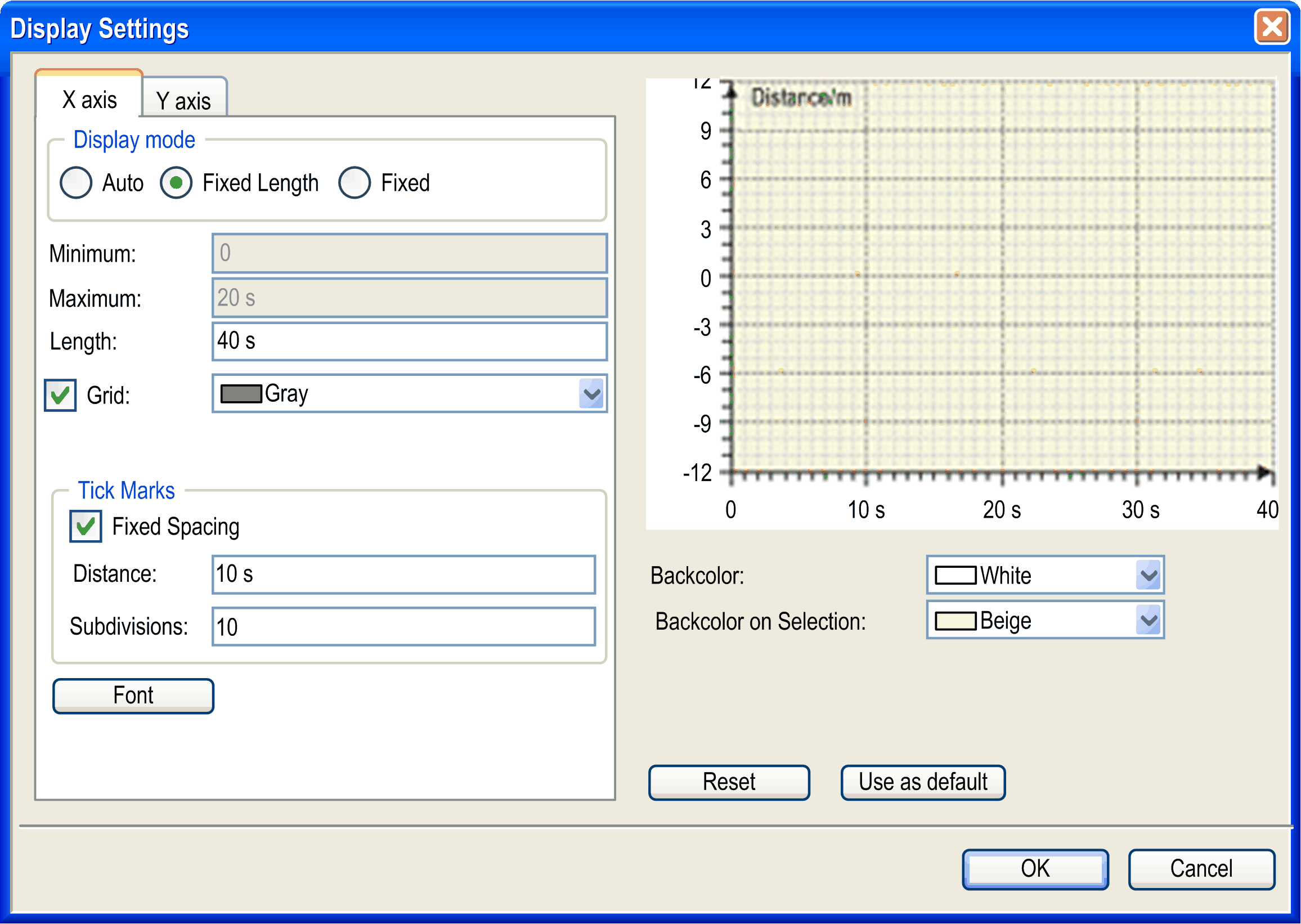The width and height of the screenshot is (1301, 924).
Task: Click the Subdivisions input field
Action: [404, 627]
